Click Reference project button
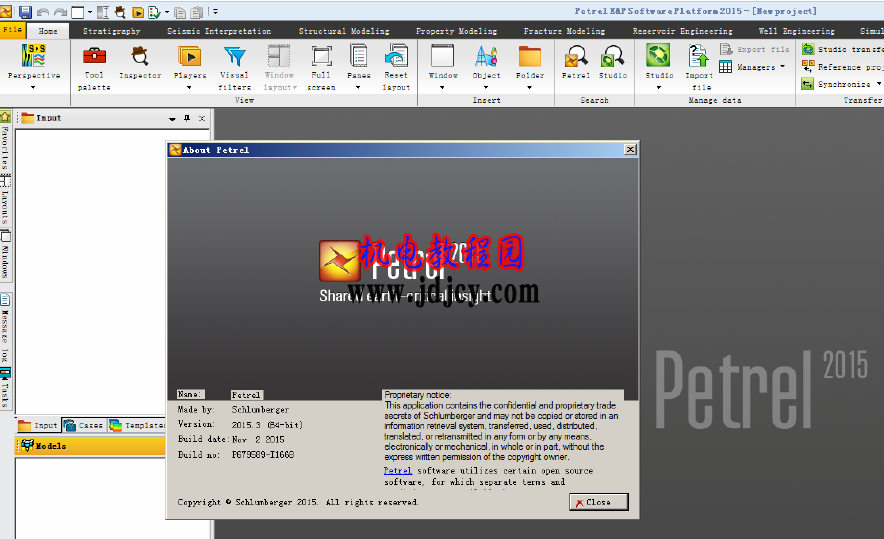The width and height of the screenshot is (884, 539). (843, 67)
